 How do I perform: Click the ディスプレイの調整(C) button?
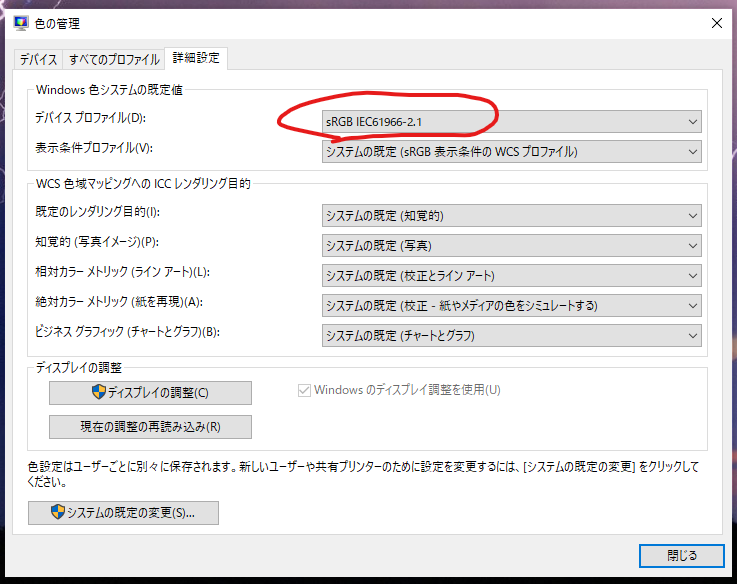pos(150,393)
